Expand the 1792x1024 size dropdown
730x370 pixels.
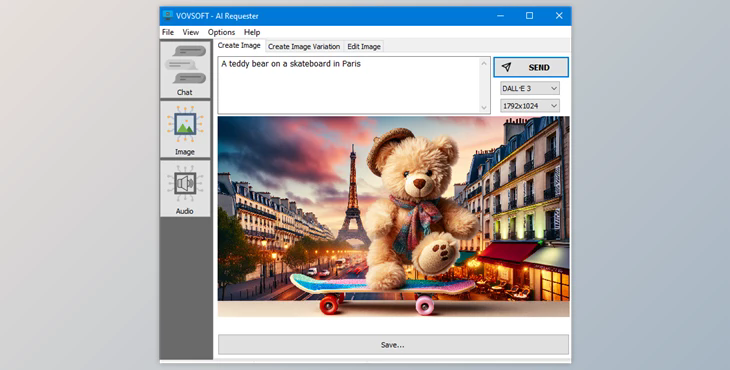(530, 106)
